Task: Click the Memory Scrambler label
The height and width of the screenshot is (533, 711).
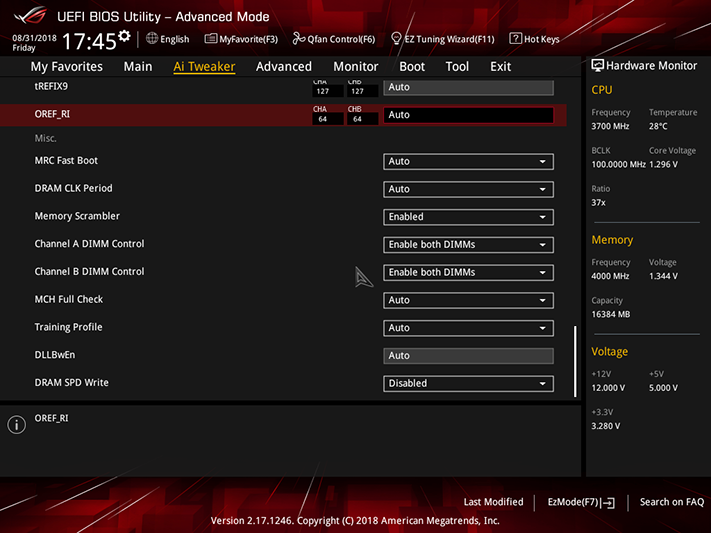Action: pyautogui.click(x=77, y=216)
